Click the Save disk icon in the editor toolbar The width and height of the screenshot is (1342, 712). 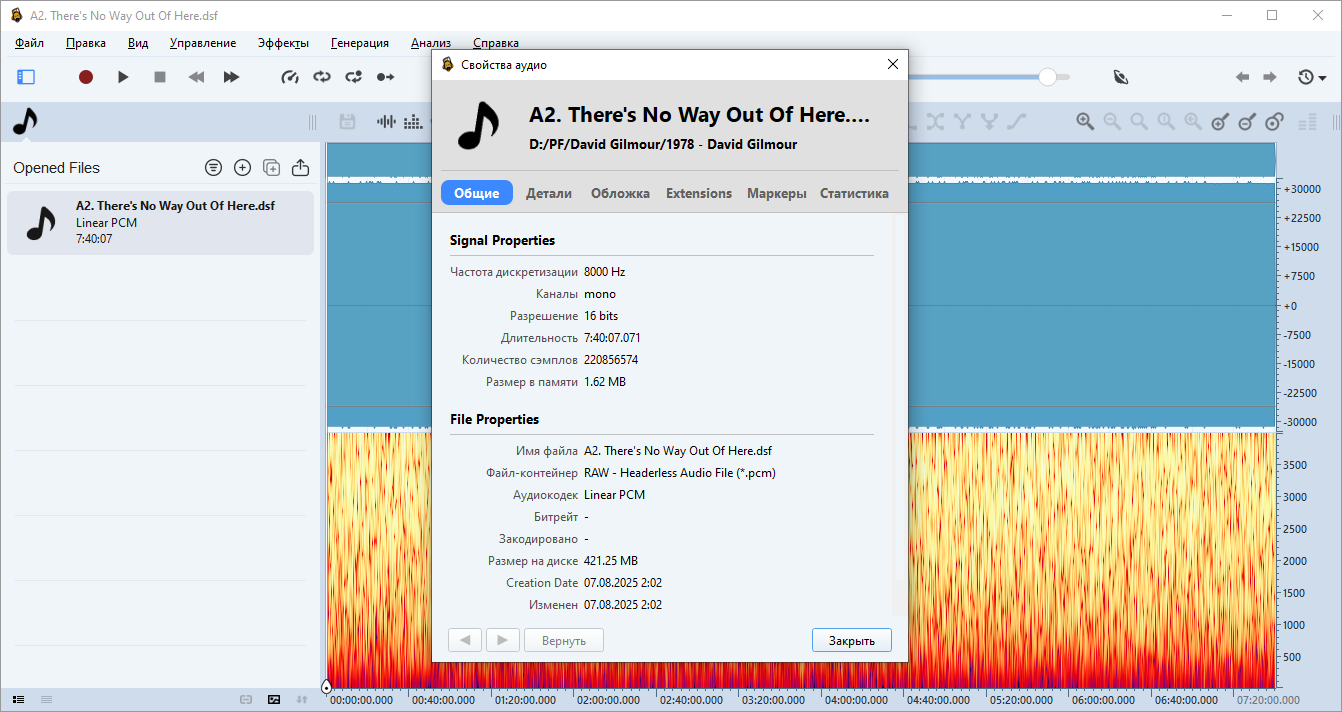pos(348,122)
